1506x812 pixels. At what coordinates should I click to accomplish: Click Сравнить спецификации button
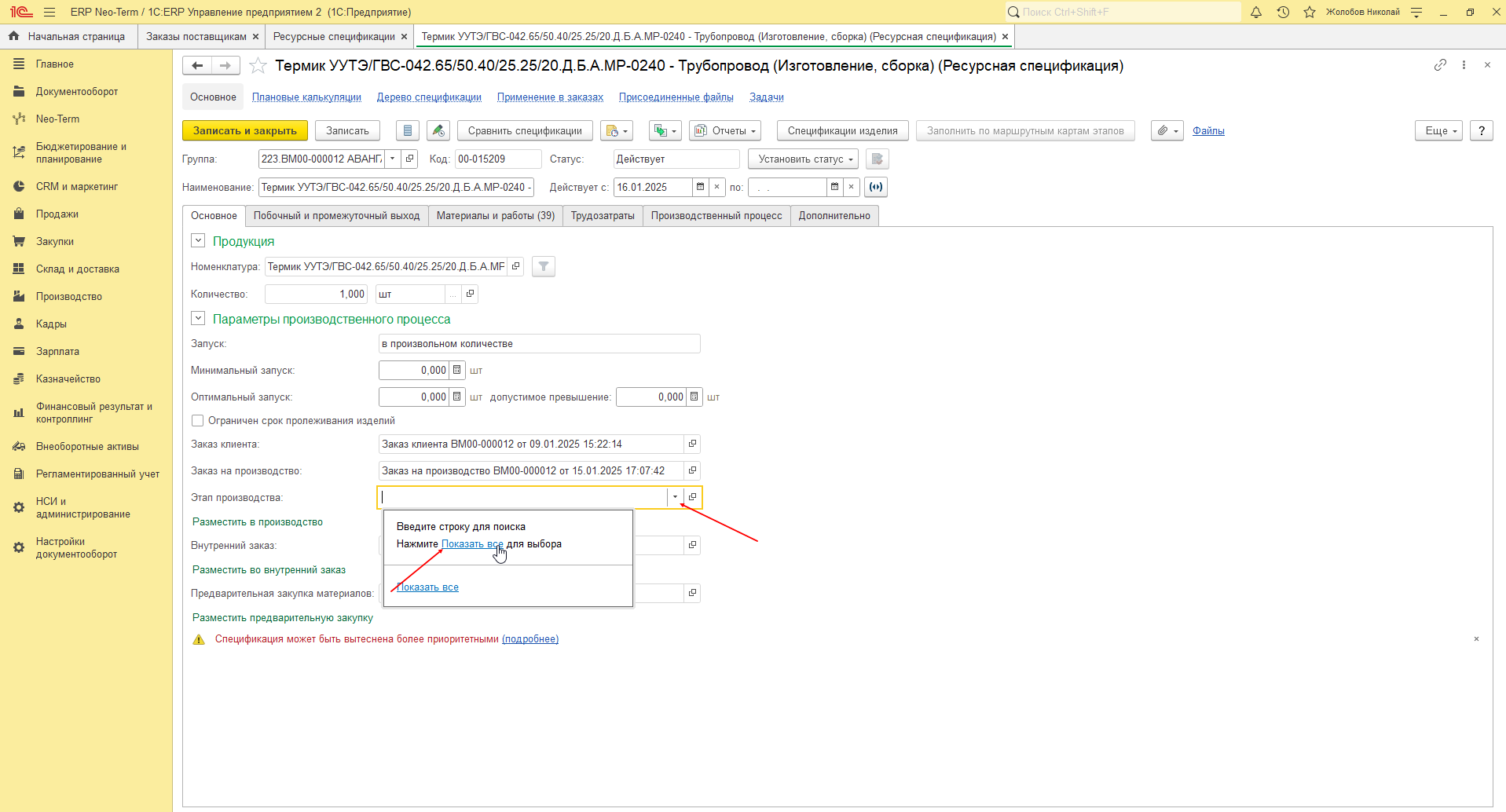click(x=525, y=130)
